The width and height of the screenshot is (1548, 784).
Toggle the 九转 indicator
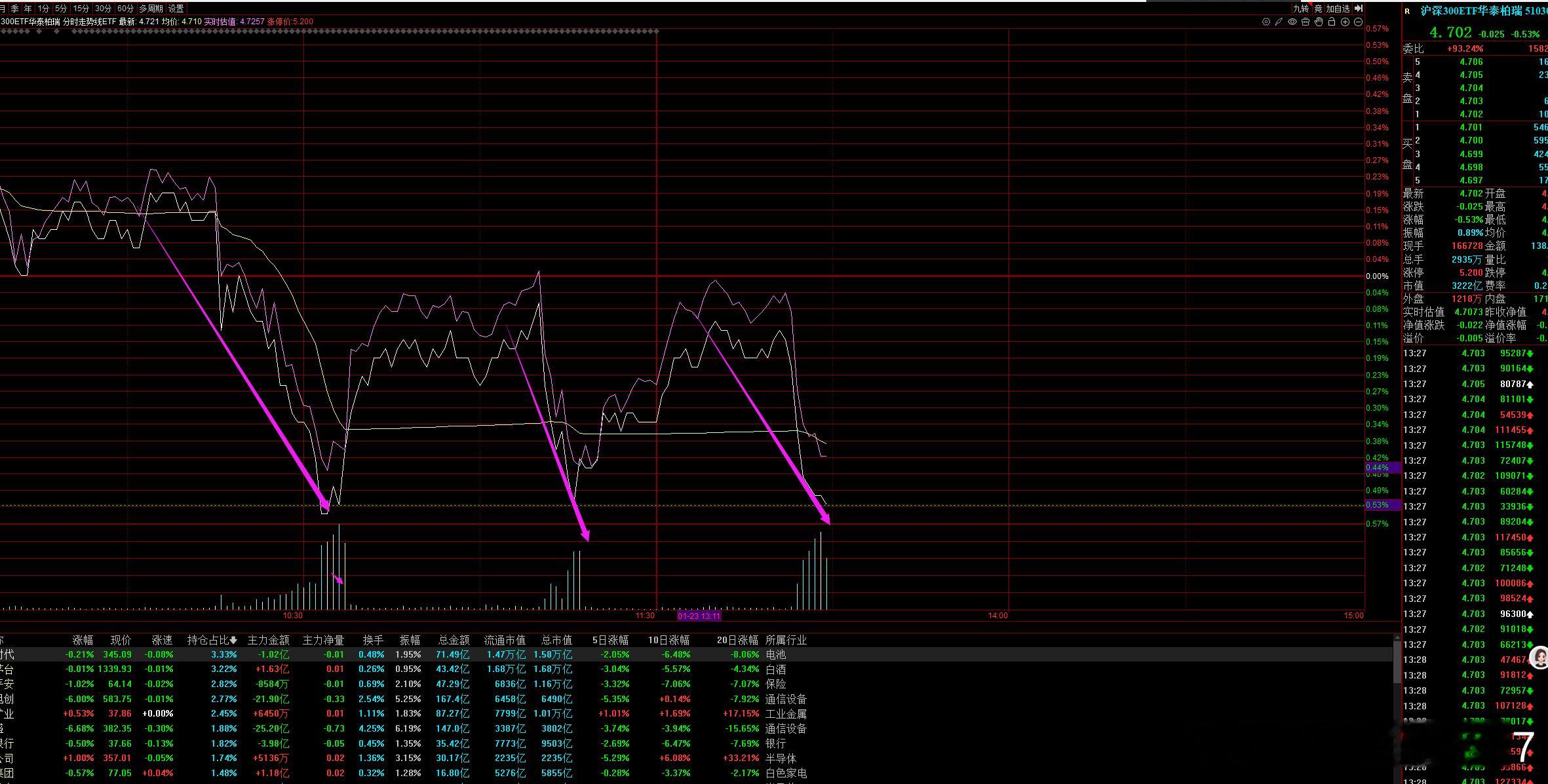tap(1300, 9)
